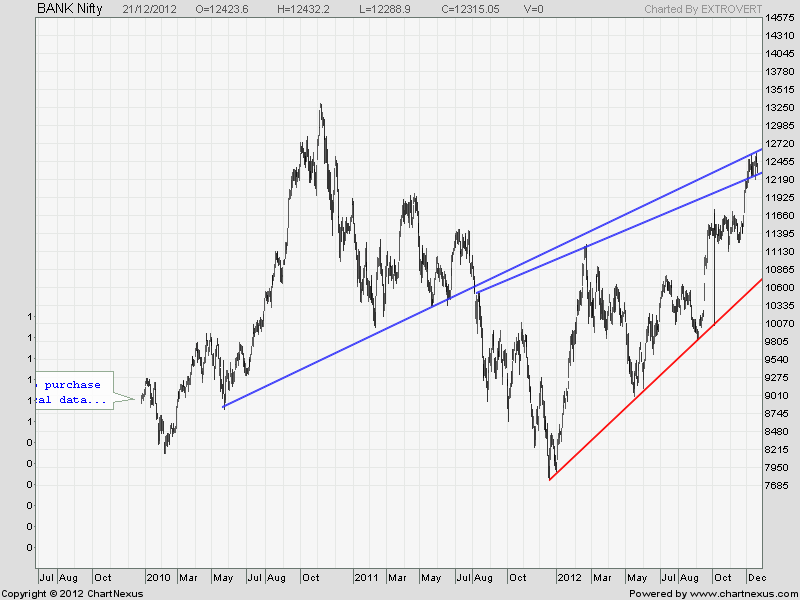Select the 2012 year marker on time axis
The image size is (800, 600).
pyautogui.click(x=570, y=578)
